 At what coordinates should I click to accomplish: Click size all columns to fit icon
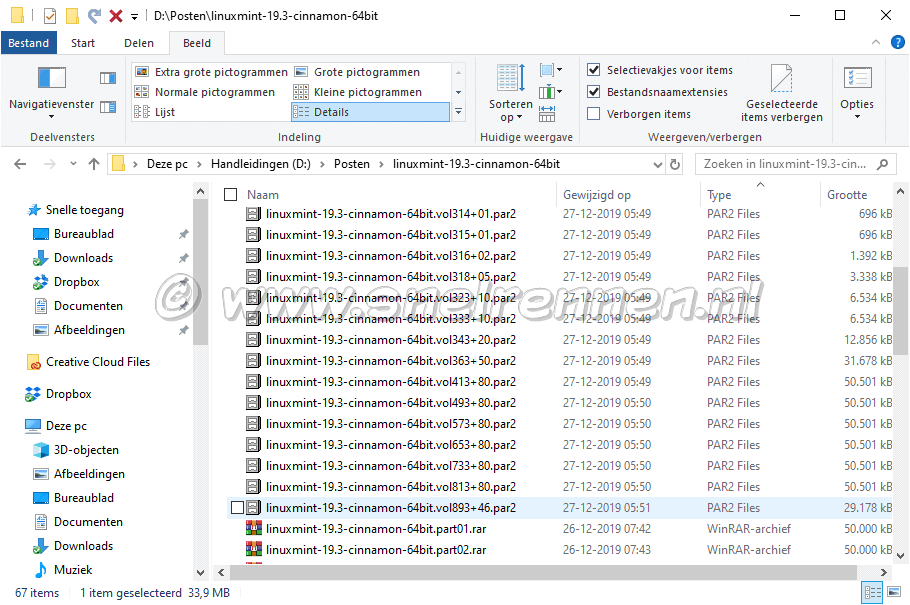[547, 113]
